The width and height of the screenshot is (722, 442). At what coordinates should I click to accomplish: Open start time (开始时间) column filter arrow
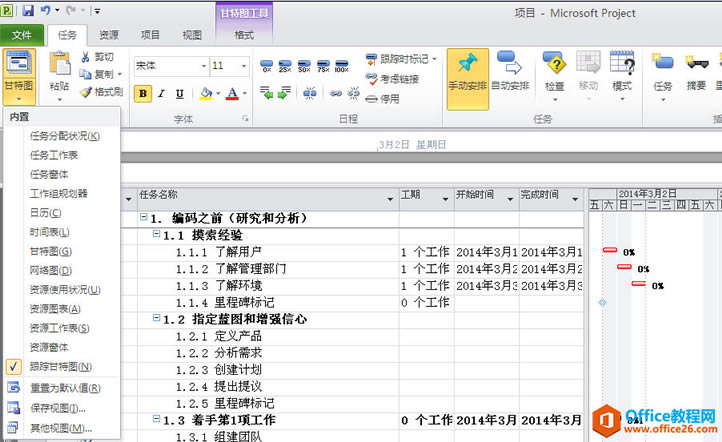510,199
